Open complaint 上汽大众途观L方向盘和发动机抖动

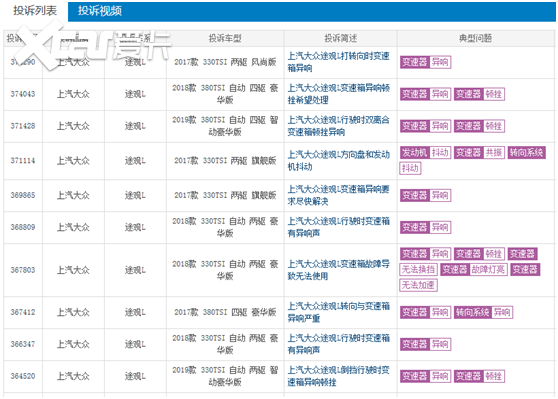click(338, 161)
